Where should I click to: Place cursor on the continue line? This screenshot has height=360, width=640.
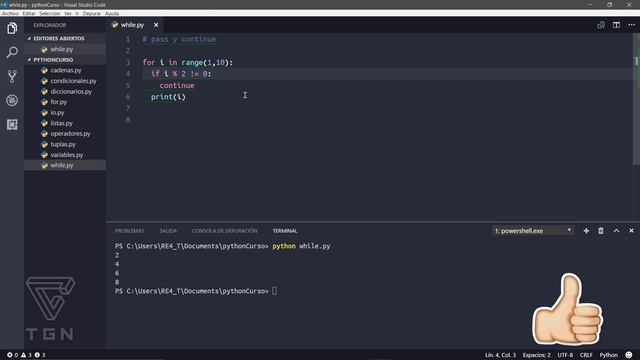(177, 85)
